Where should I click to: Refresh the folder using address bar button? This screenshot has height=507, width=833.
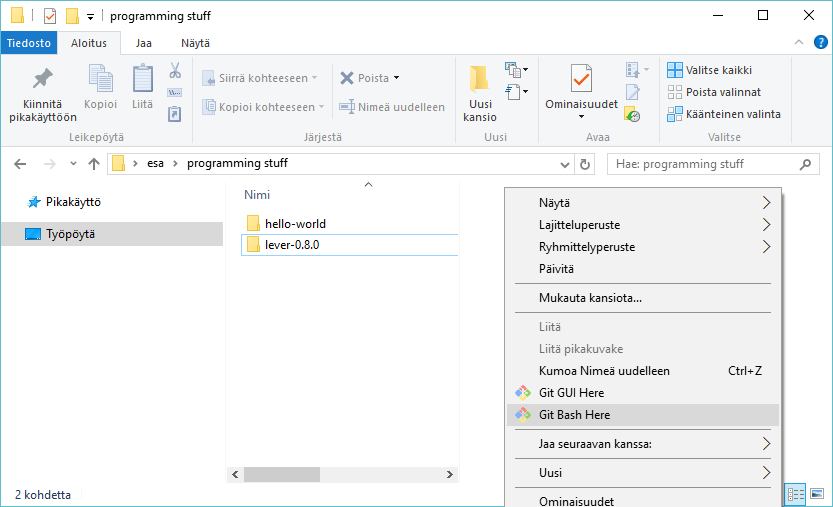point(585,164)
